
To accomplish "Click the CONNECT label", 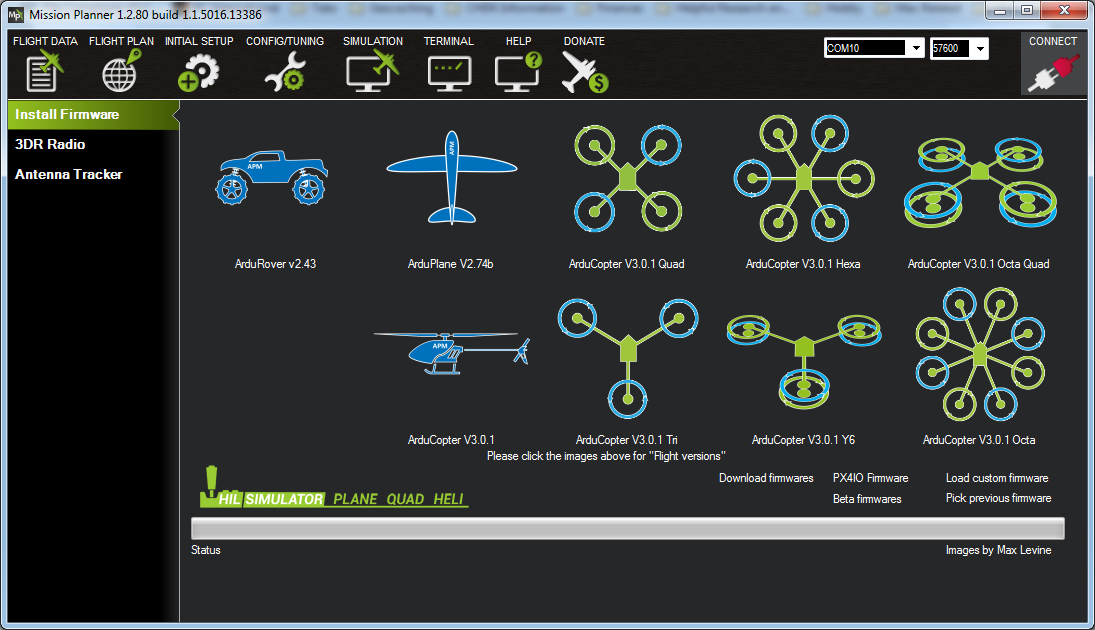I will click(1053, 41).
